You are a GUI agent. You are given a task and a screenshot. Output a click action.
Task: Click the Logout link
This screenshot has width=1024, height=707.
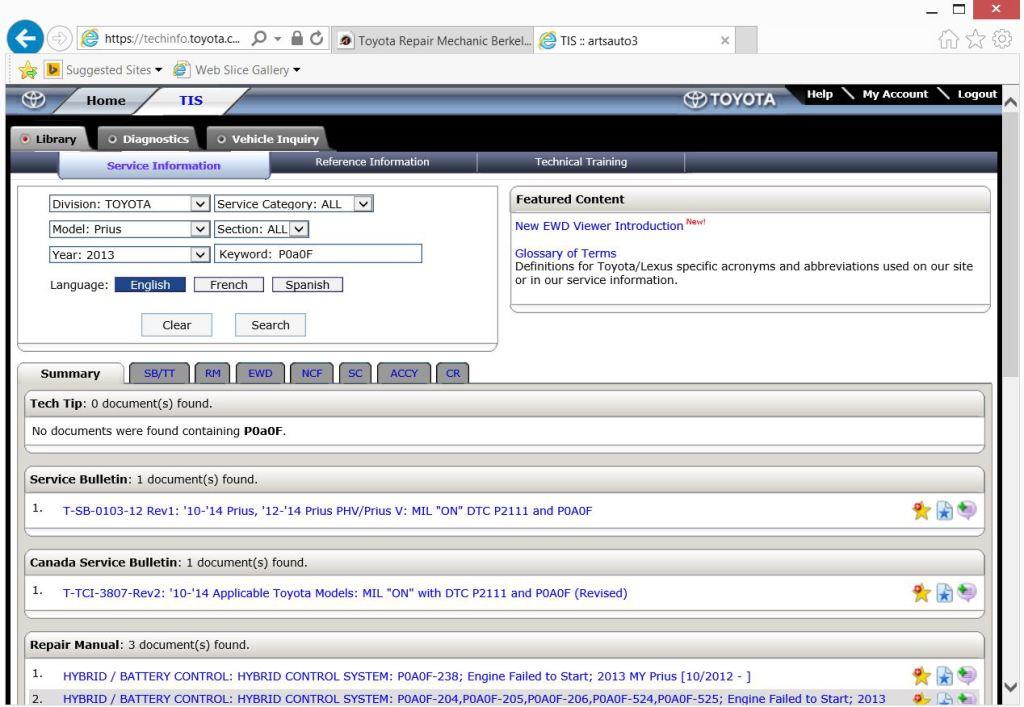[977, 94]
